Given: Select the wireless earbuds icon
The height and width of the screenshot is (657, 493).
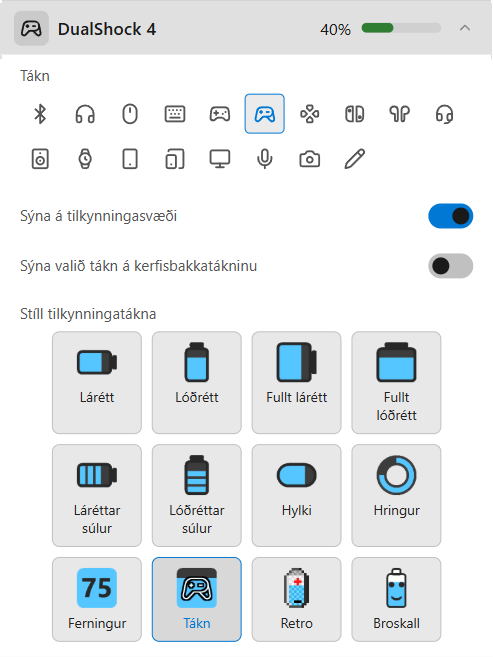Looking at the screenshot, I should tap(400, 114).
